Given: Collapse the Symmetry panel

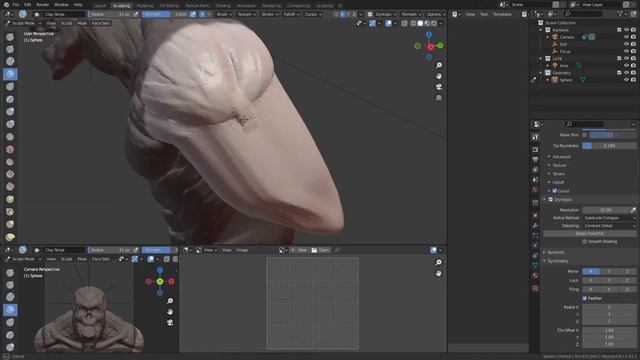Looking at the screenshot, I should 544,261.
